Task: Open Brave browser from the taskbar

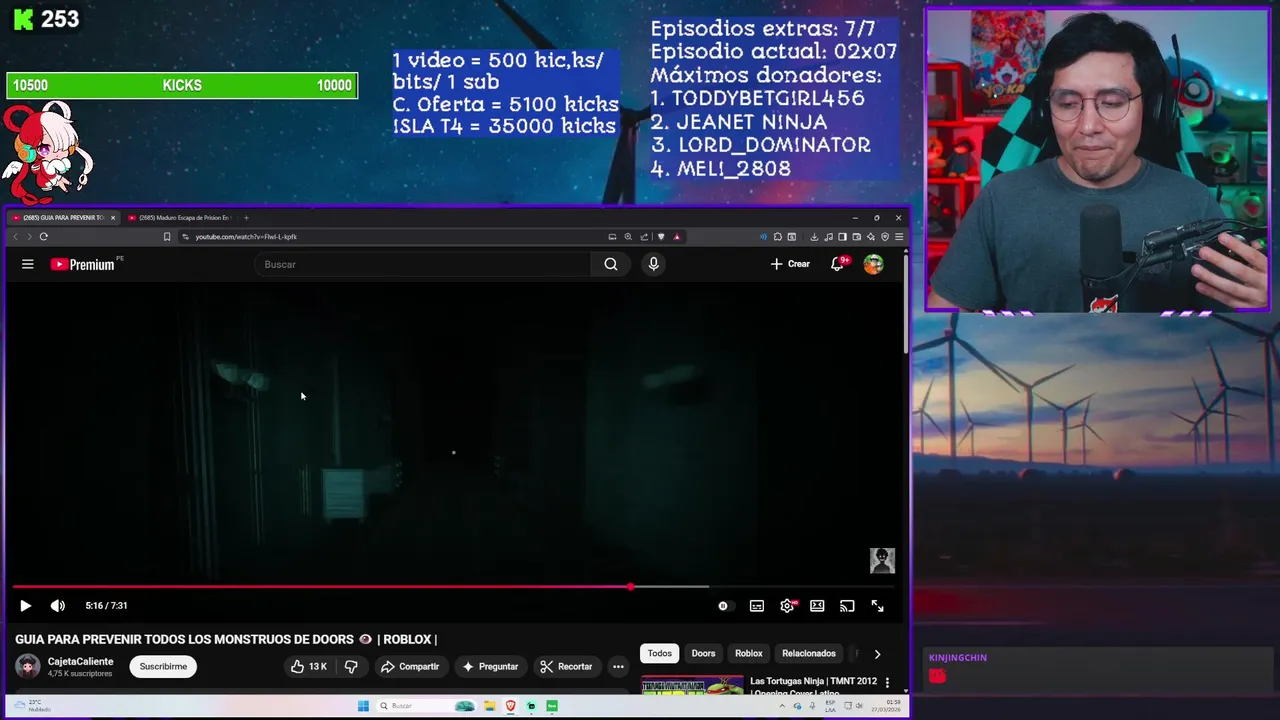Action: point(511,706)
